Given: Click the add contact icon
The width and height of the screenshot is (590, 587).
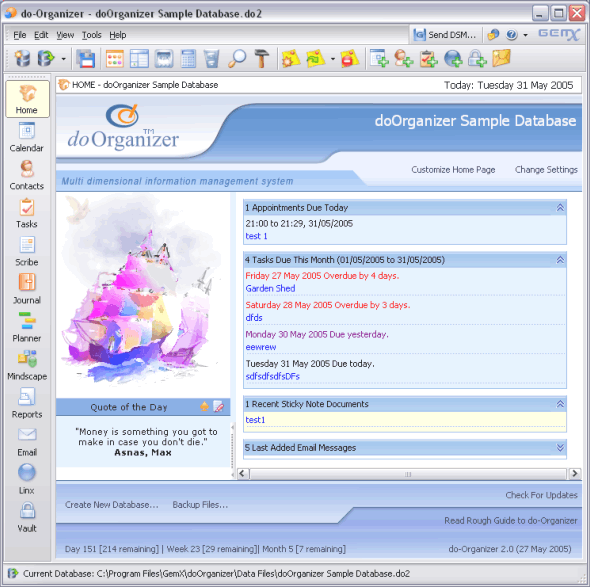Looking at the screenshot, I should (403, 58).
